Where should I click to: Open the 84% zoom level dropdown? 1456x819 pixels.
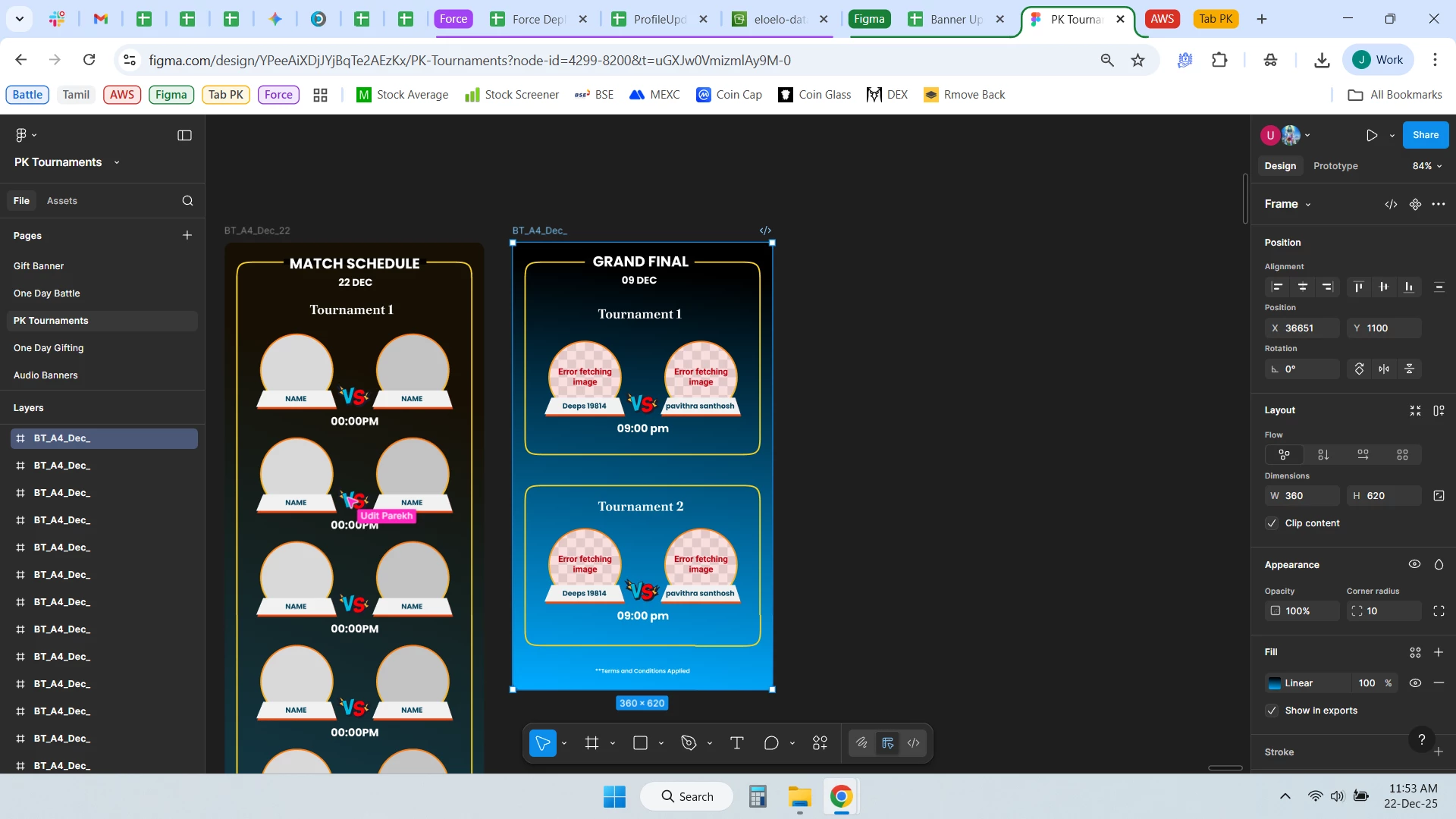[1426, 166]
